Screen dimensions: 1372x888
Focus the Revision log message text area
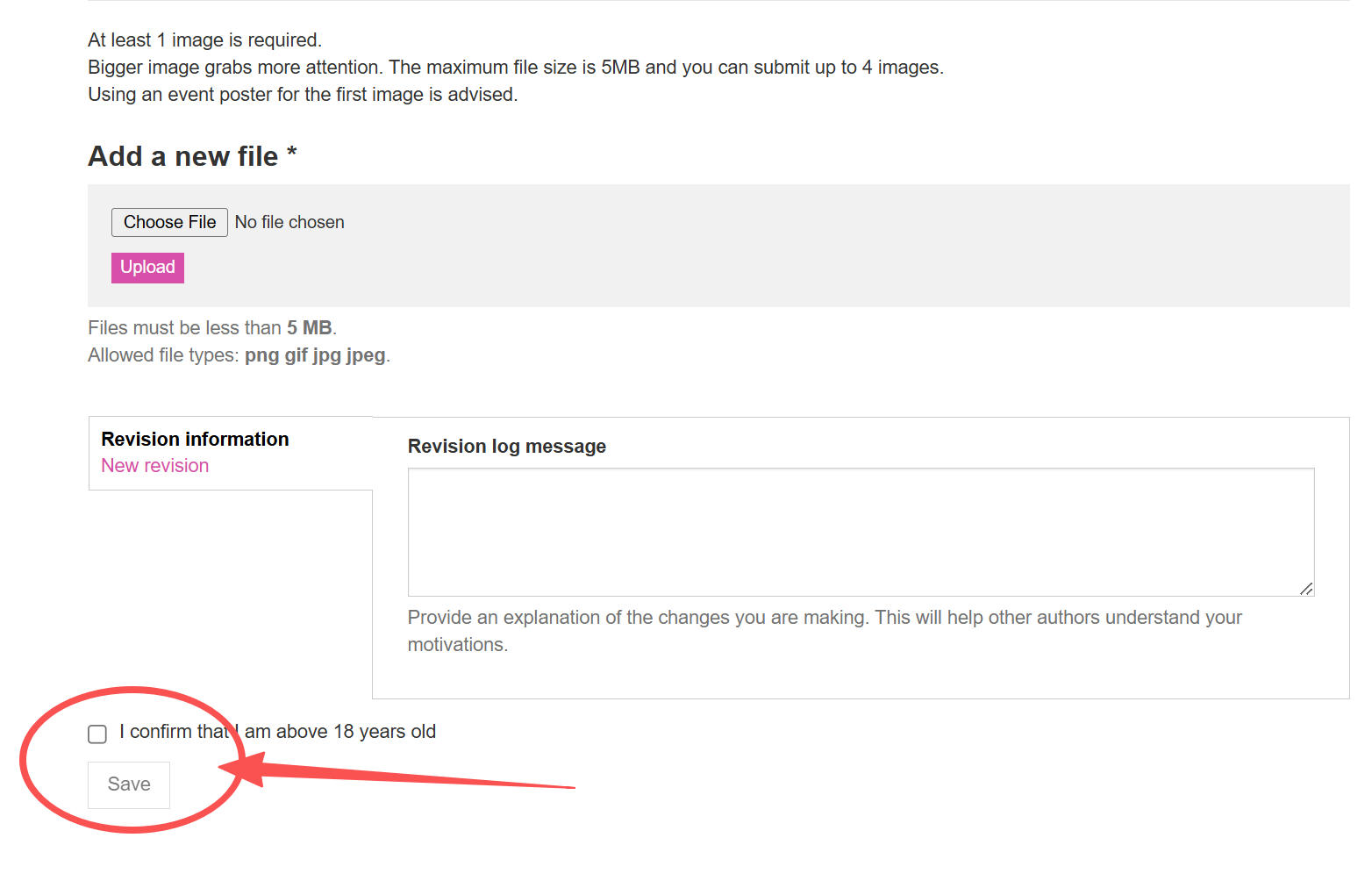click(860, 531)
